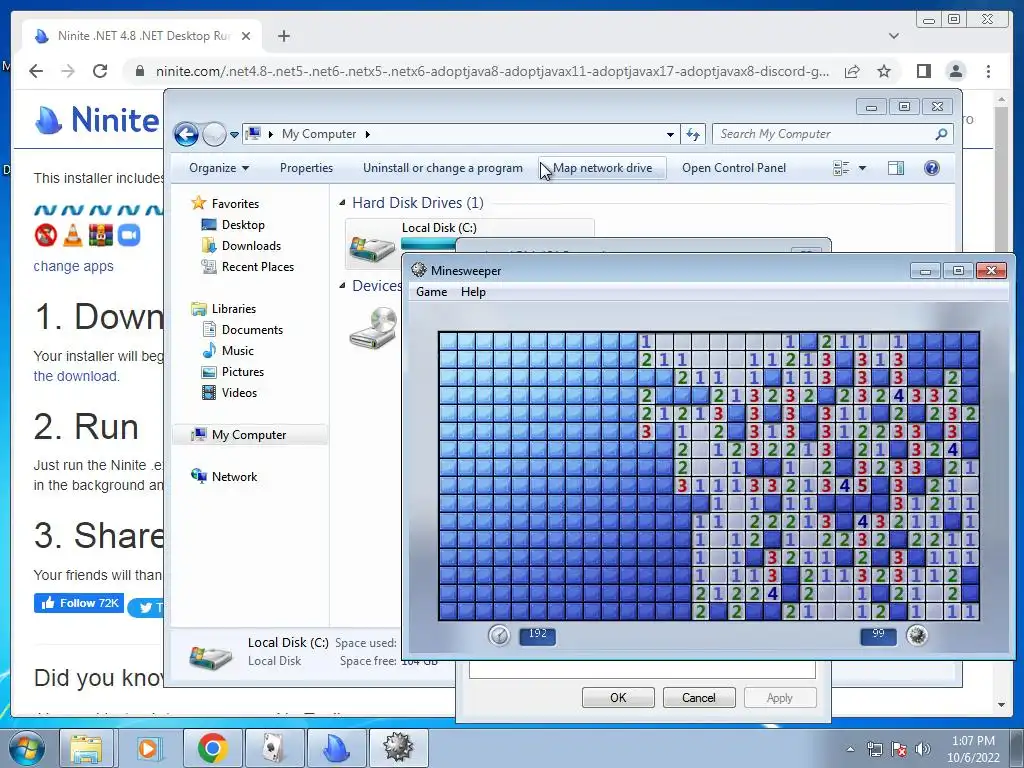This screenshot has height=768, width=1024.
Task: Switch to Chrome from the taskbar
Action: click(212, 748)
